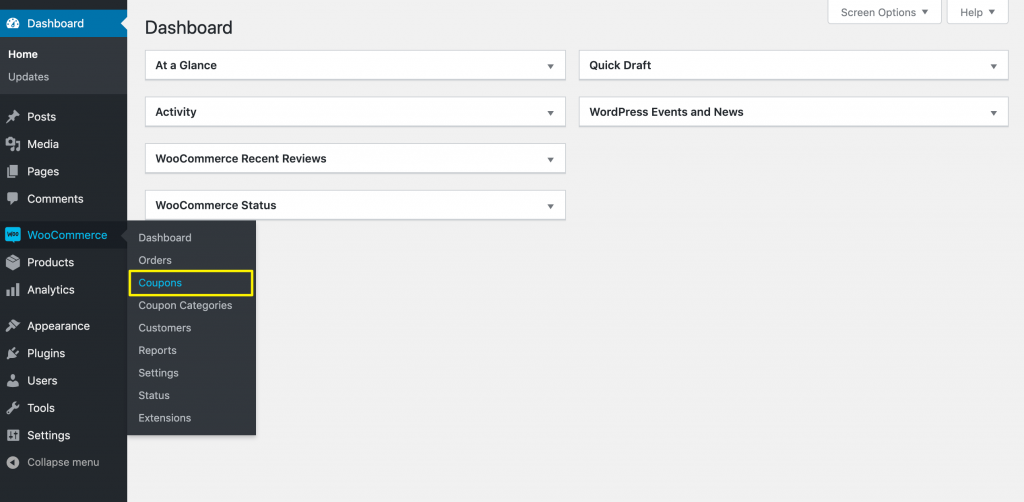Open the WordPress Events and News header
Image resolution: width=1024 pixels, height=502 pixels.
point(666,112)
